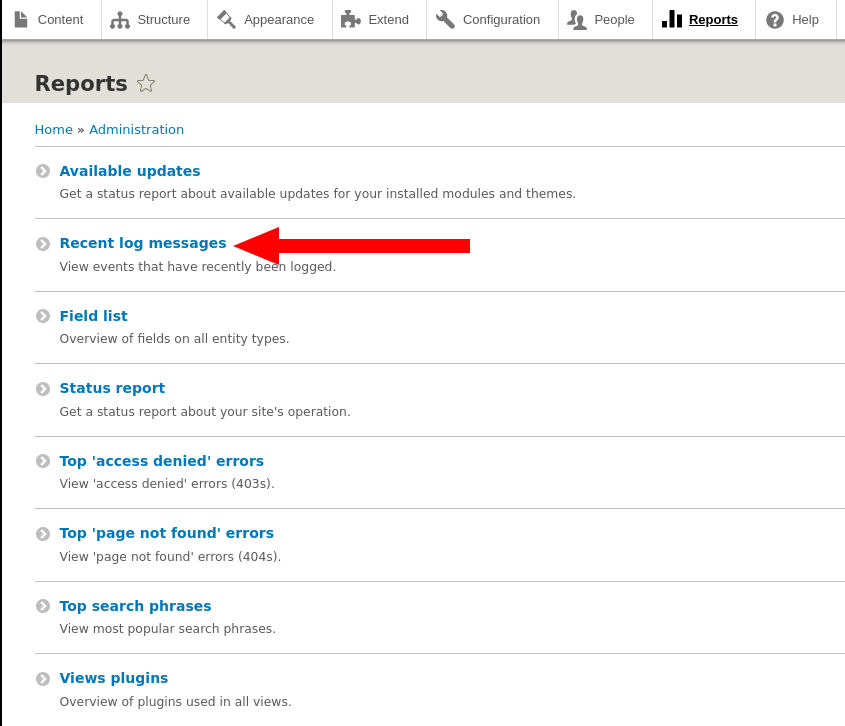Image resolution: width=845 pixels, height=726 pixels.
Task: Click the People icon in the toolbar
Action: 574,18
